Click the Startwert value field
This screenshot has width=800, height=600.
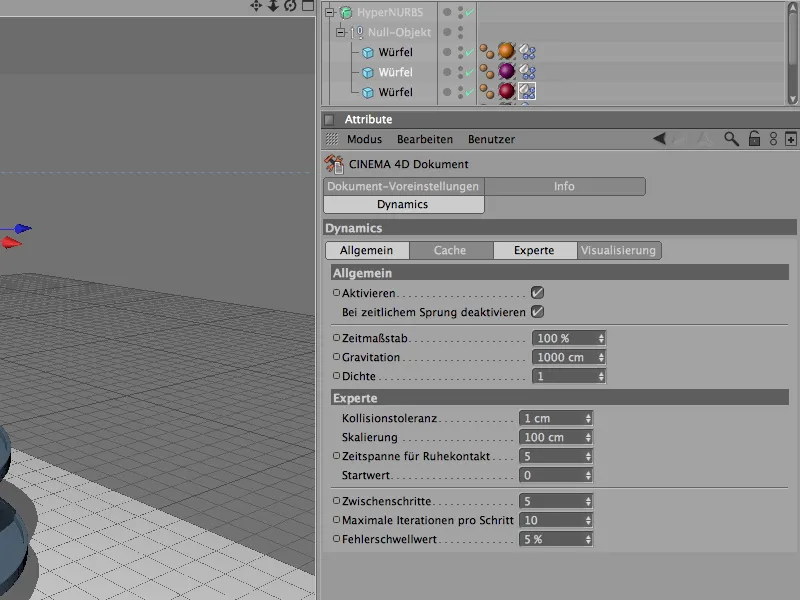[556, 475]
